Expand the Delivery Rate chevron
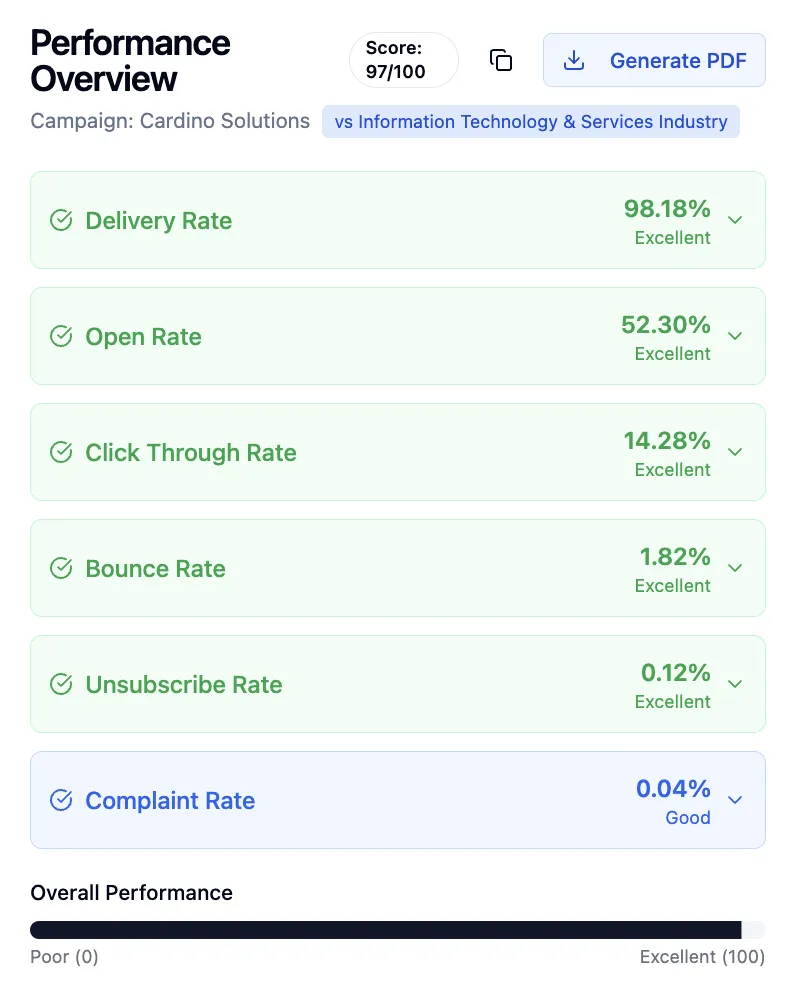The image size is (794, 998). pos(735,220)
